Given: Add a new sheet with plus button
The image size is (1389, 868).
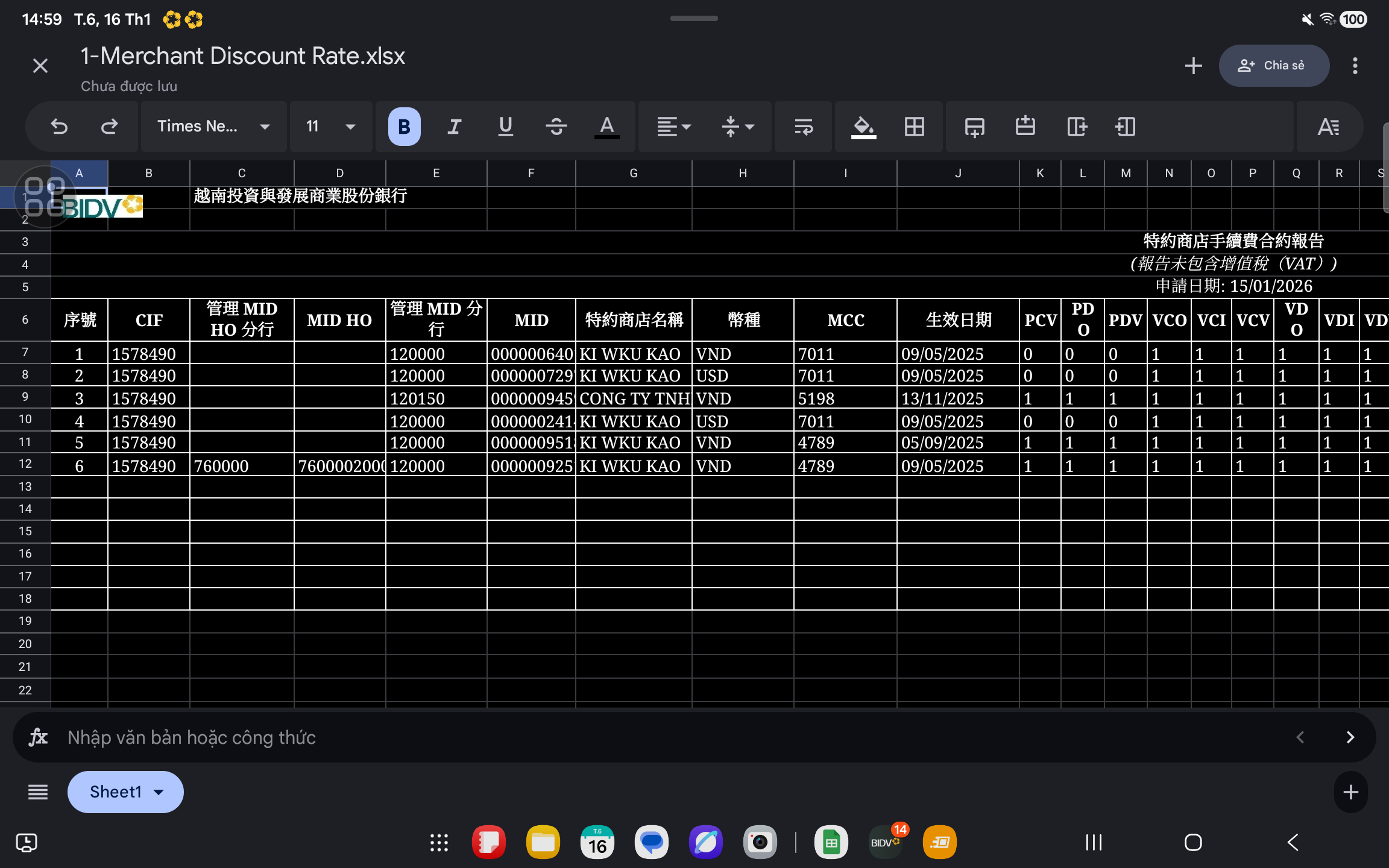Looking at the screenshot, I should [x=1350, y=791].
